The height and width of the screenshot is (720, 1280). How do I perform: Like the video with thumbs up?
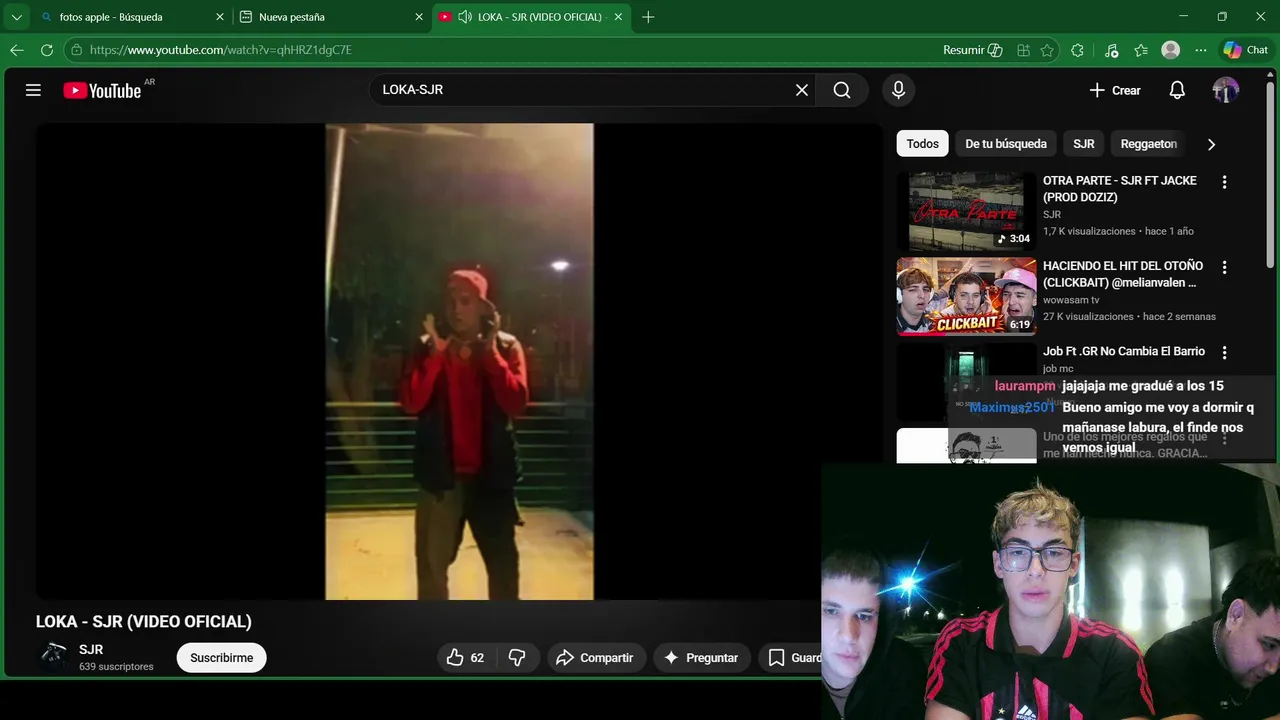point(465,657)
